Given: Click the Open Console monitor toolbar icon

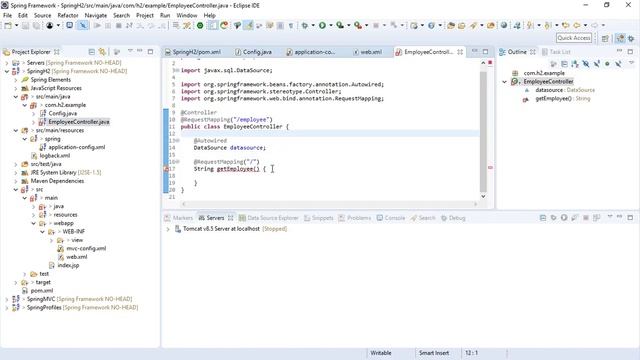Looking at the screenshot, I should coord(70,25).
